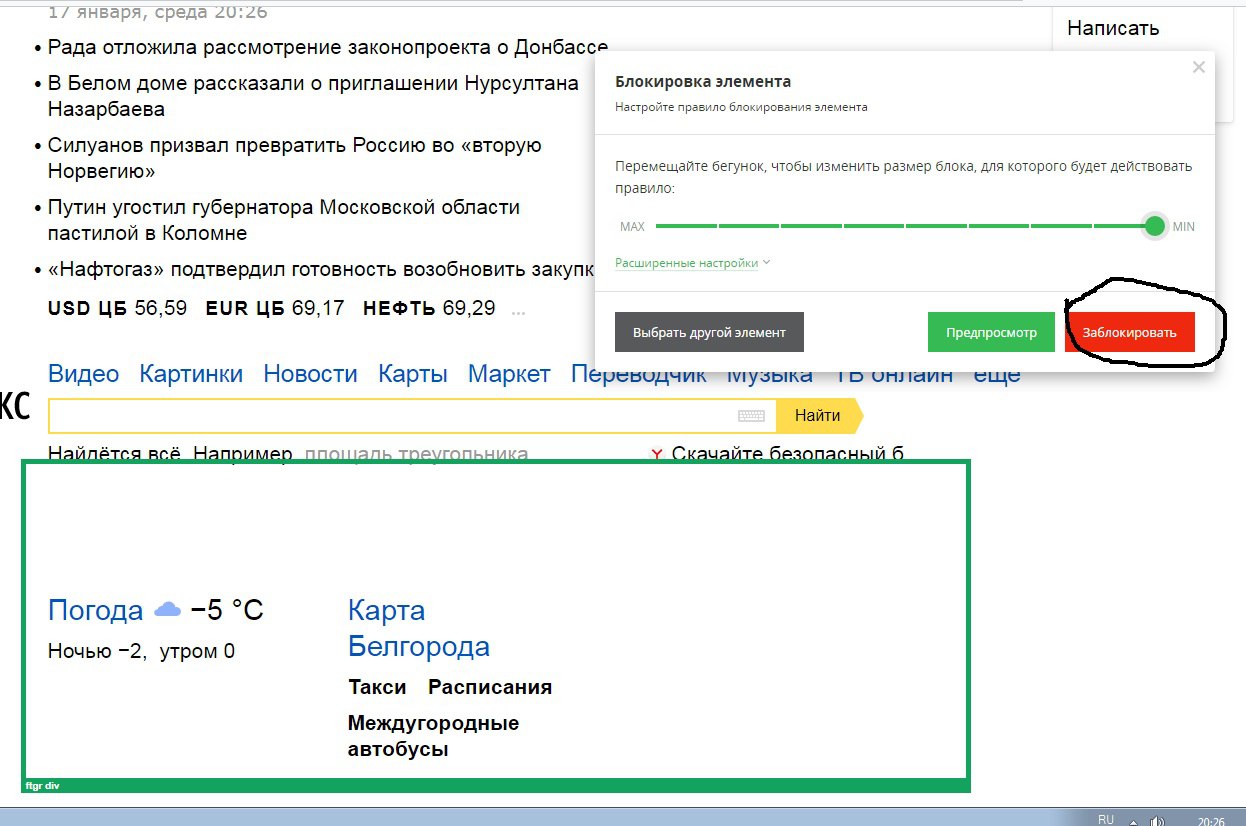Open Нафтогаз news headline link

(321, 270)
